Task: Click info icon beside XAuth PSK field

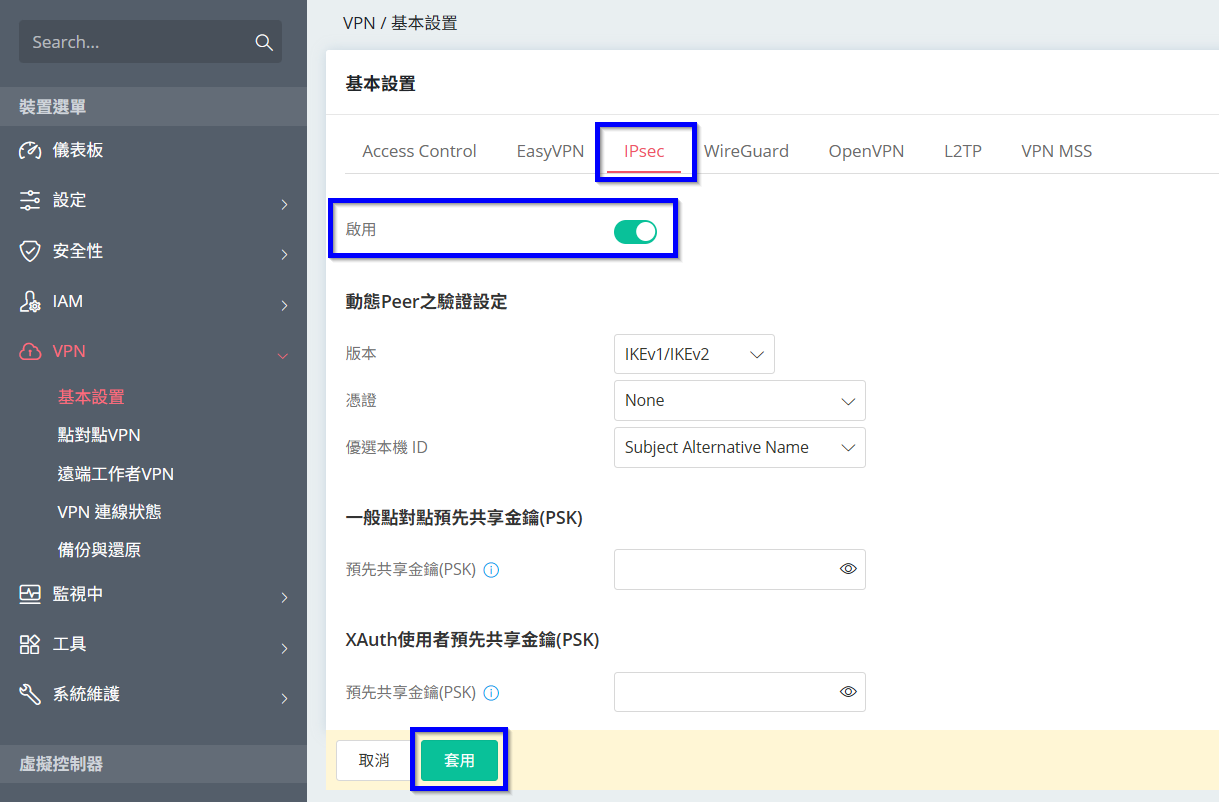Action: (x=491, y=692)
